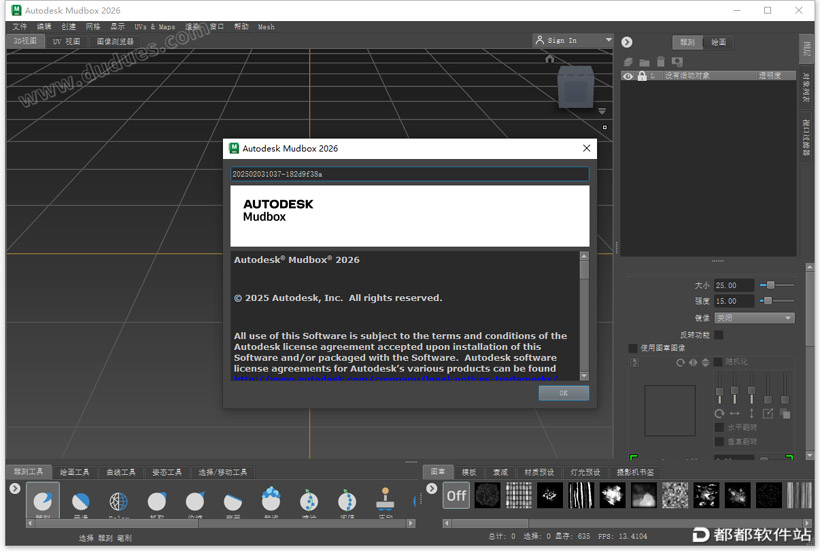The height and width of the screenshot is (551, 820).
Task: Select the Pinch brush tool icon
Action: click(195, 501)
